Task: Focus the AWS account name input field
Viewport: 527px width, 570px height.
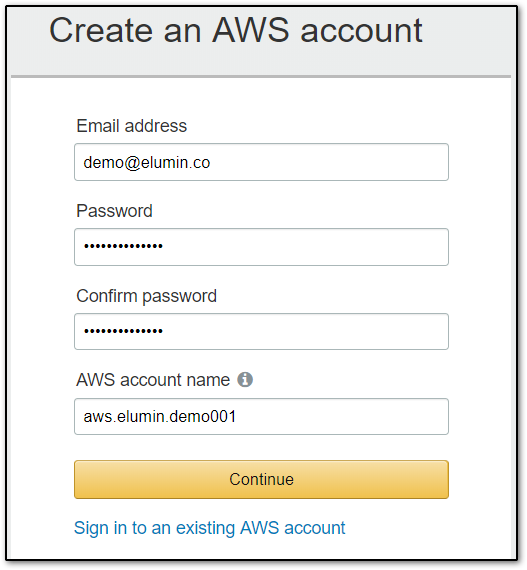Action: tap(261, 417)
